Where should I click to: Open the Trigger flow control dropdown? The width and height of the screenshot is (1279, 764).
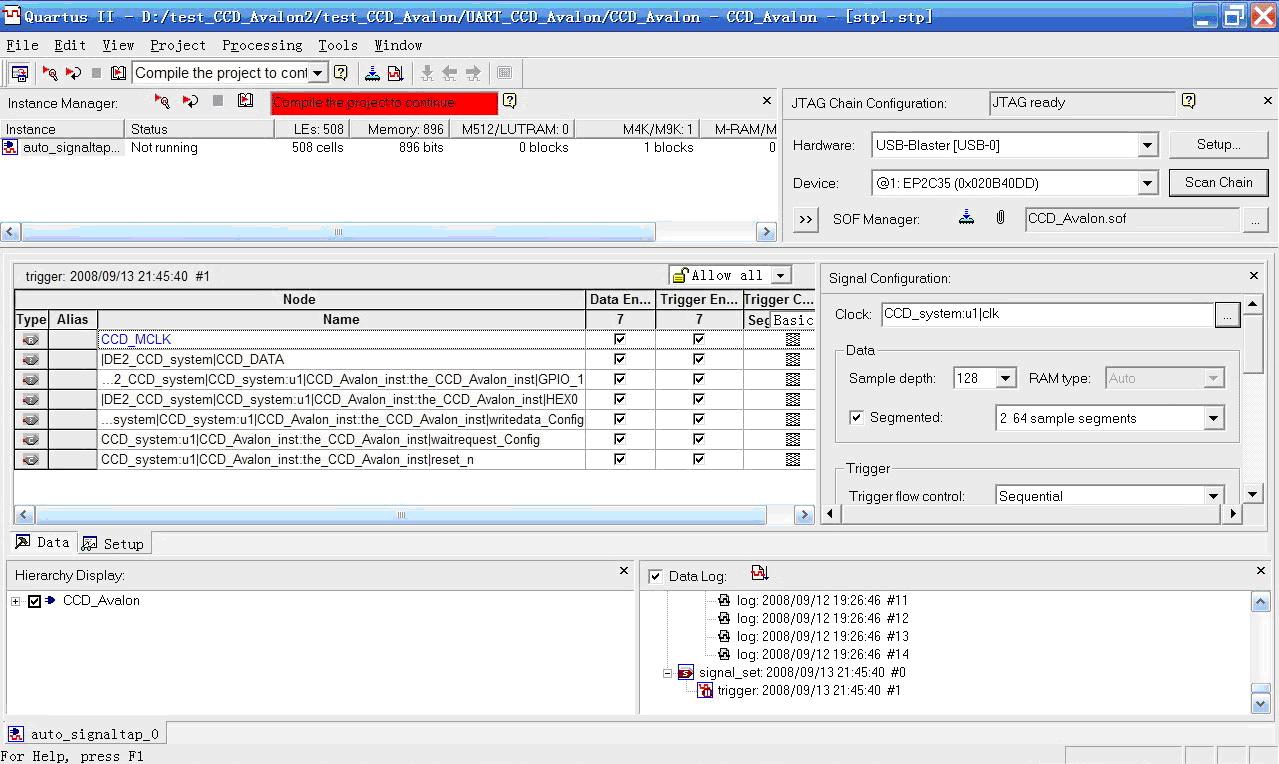click(1214, 496)
